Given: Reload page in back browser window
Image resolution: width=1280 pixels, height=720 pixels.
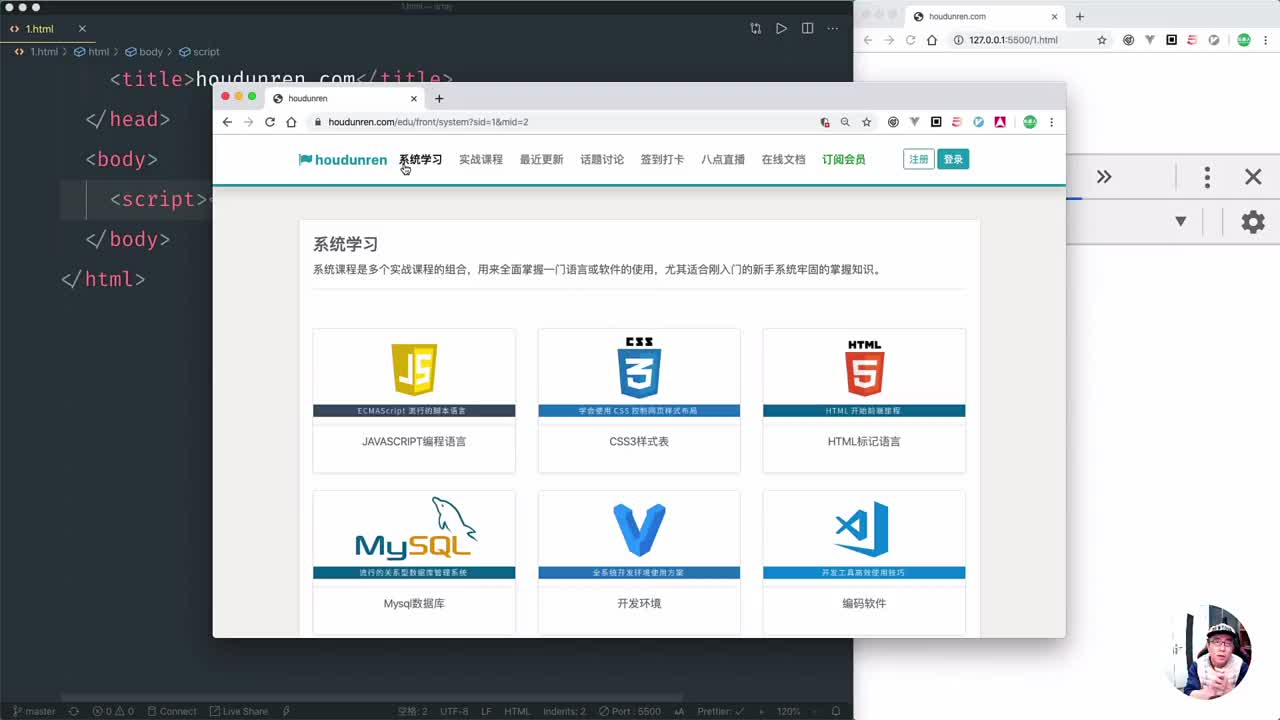Looking at the screenshot, I should pyautogui.click(x=910, y=40).
